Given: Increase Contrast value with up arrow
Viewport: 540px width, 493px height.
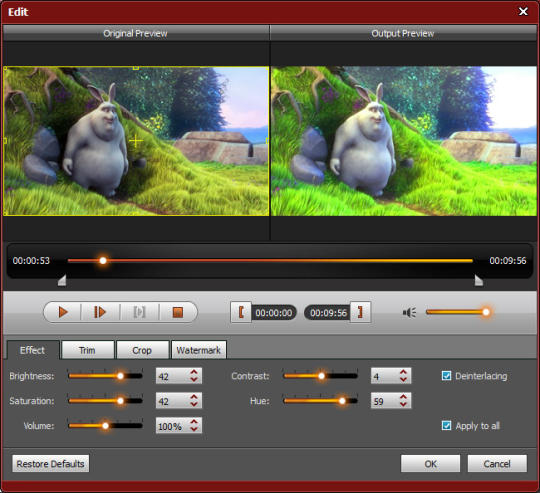Looking at the screenshot, I should point(403,372).
